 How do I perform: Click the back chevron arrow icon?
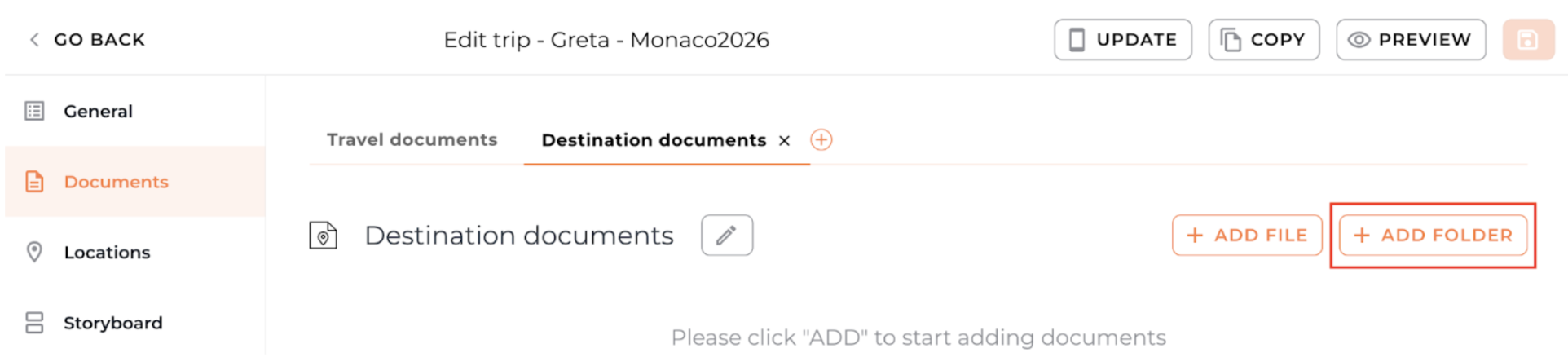34,40
